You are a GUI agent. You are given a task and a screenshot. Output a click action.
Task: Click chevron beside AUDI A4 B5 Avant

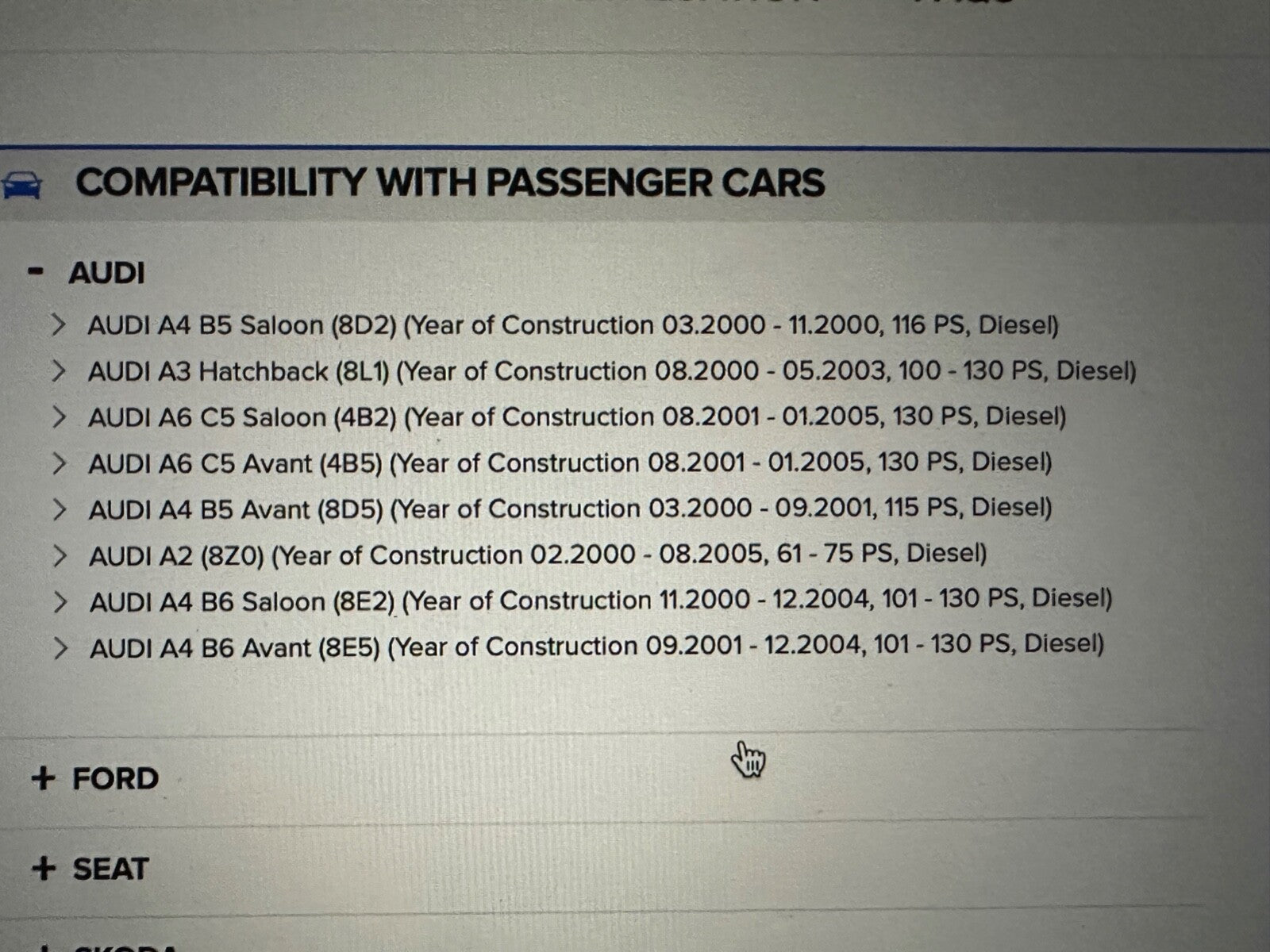59,509
